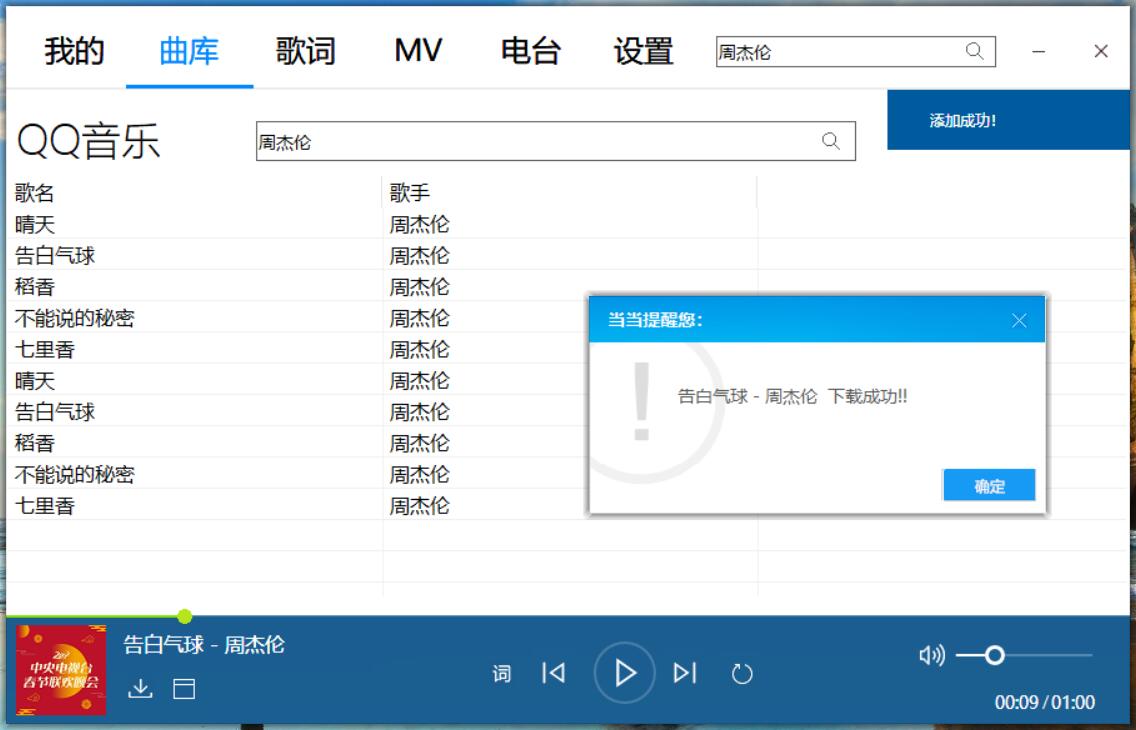Open the 电台 tab
Viewport: 1136px width, 730px height.
point(531,51)
